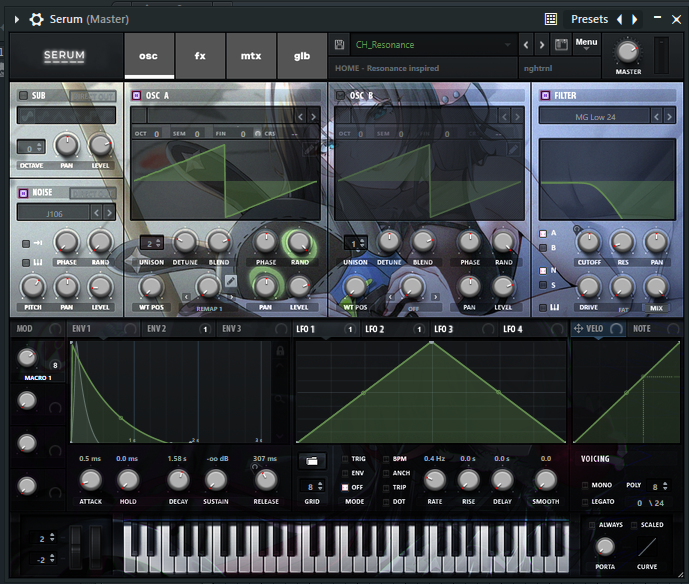Open the preset name dropdown CH_Resonance
Screen dimensions: 689x584
[433, 45]
